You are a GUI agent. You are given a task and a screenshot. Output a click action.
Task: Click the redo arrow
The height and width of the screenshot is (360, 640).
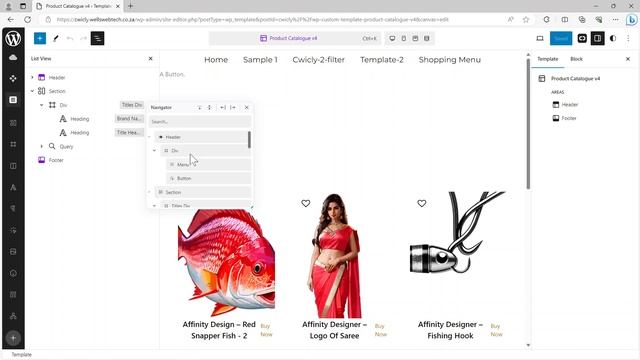pyautogui.click(x=83, y=38)
